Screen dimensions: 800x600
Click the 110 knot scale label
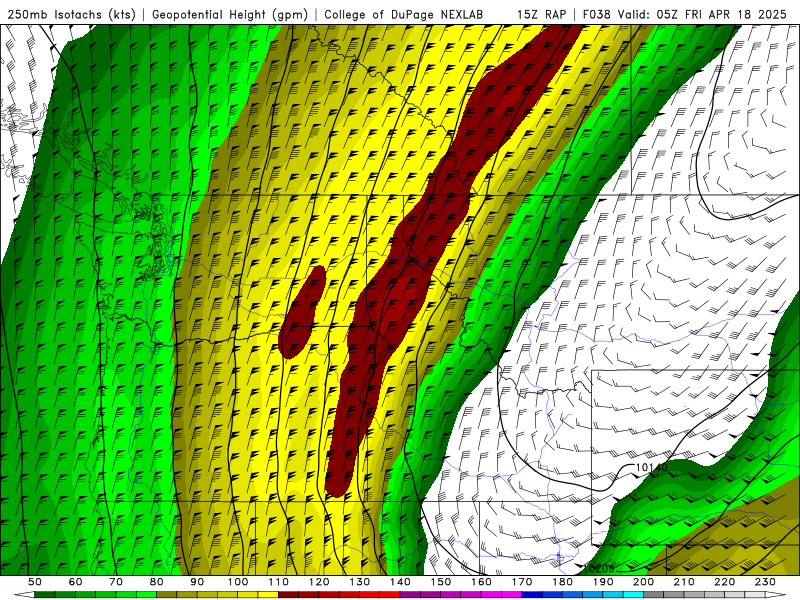pyautogui.click(x=278, y=582)
